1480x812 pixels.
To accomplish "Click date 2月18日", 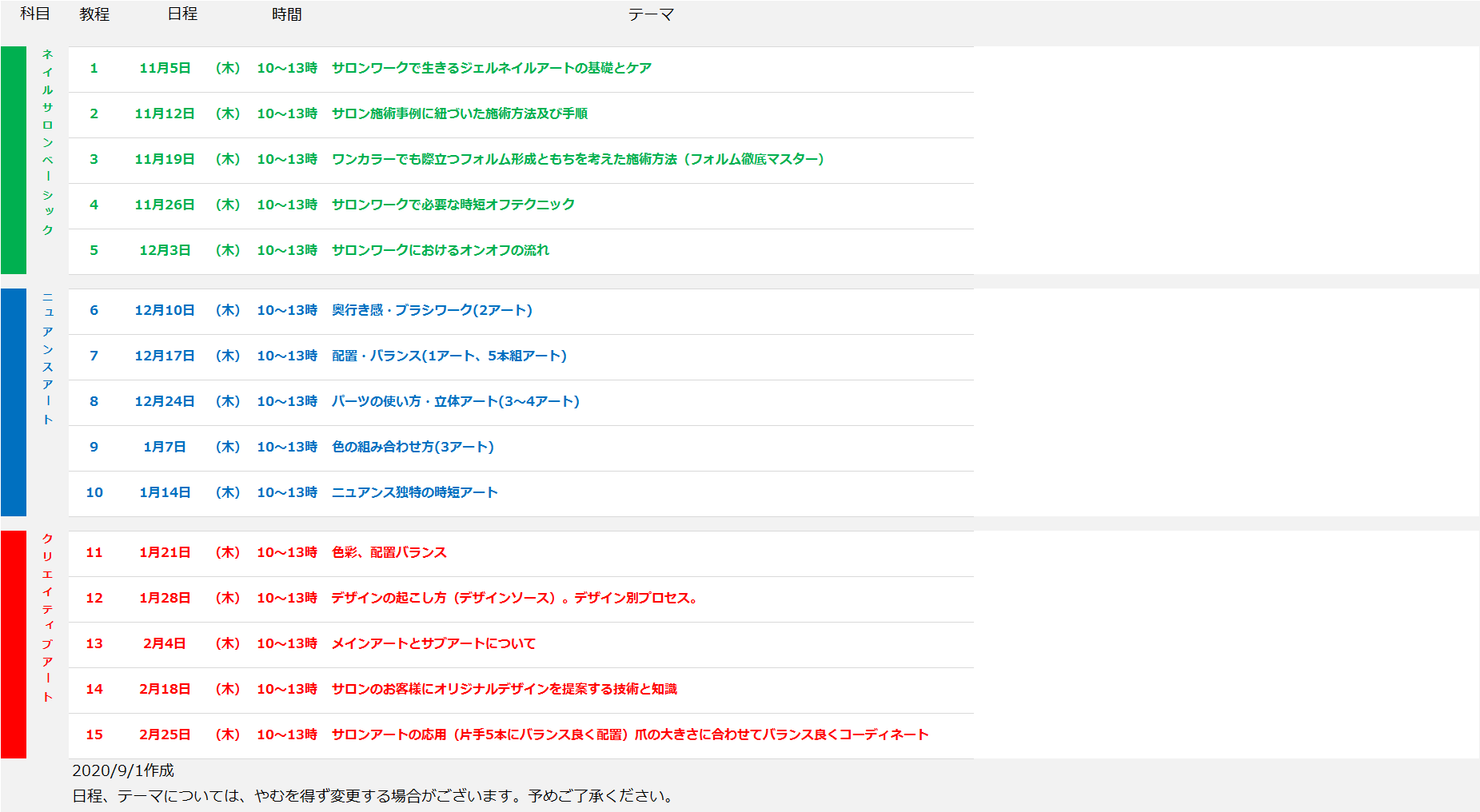I will click(165, 689).
